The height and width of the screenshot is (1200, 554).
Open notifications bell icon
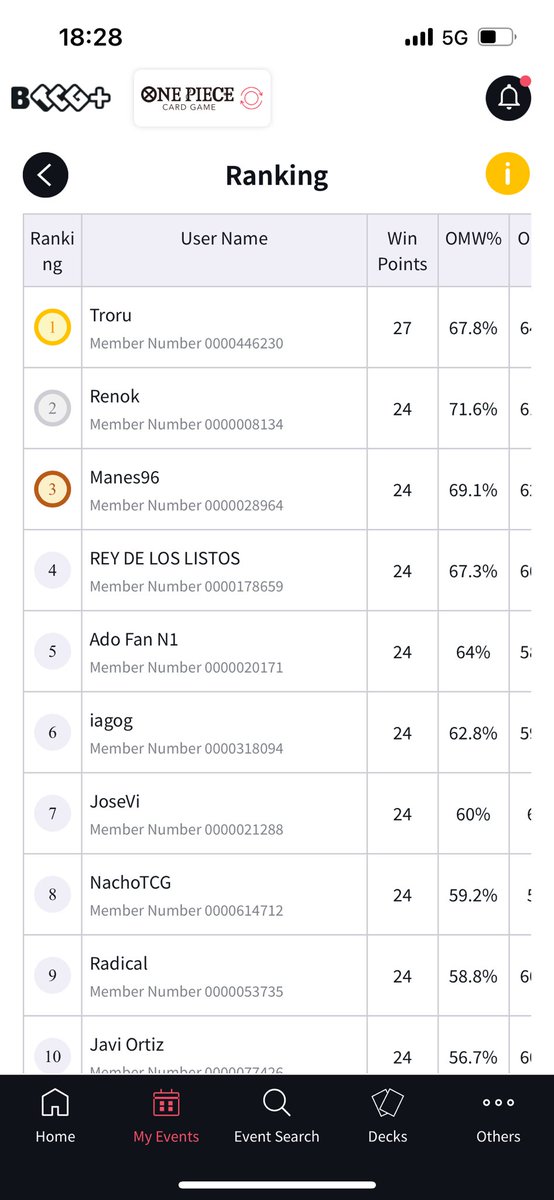coord(508,98)
